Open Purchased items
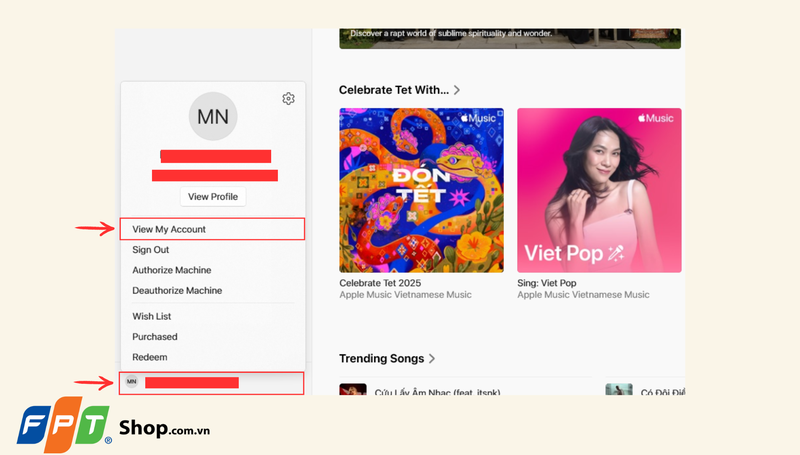The image size is (800, 455). coord(155,337)
